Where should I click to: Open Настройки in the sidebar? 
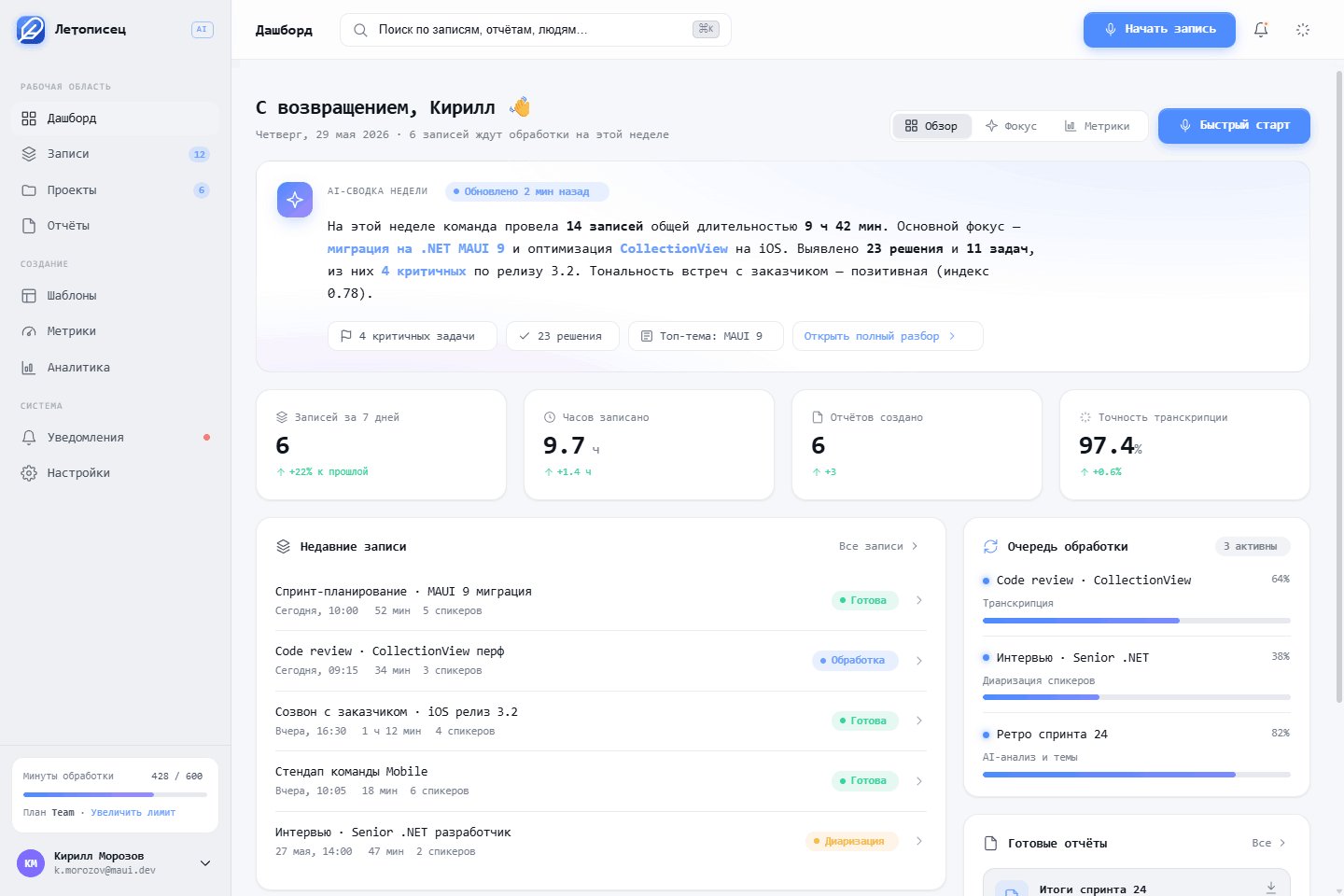pyautogui.click(x=116, y=473)
